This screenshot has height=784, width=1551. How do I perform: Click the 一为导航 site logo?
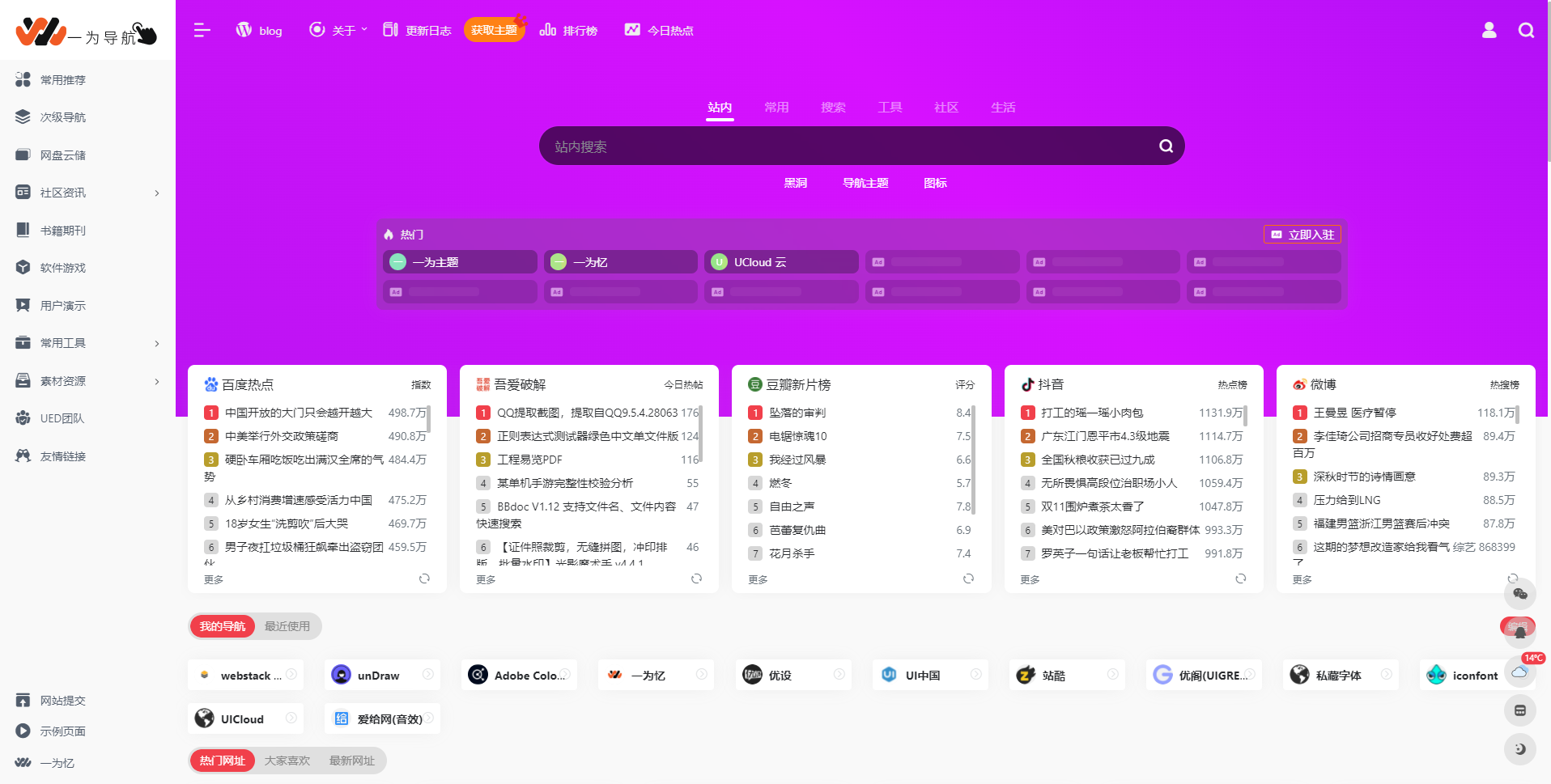click(86, 32)
